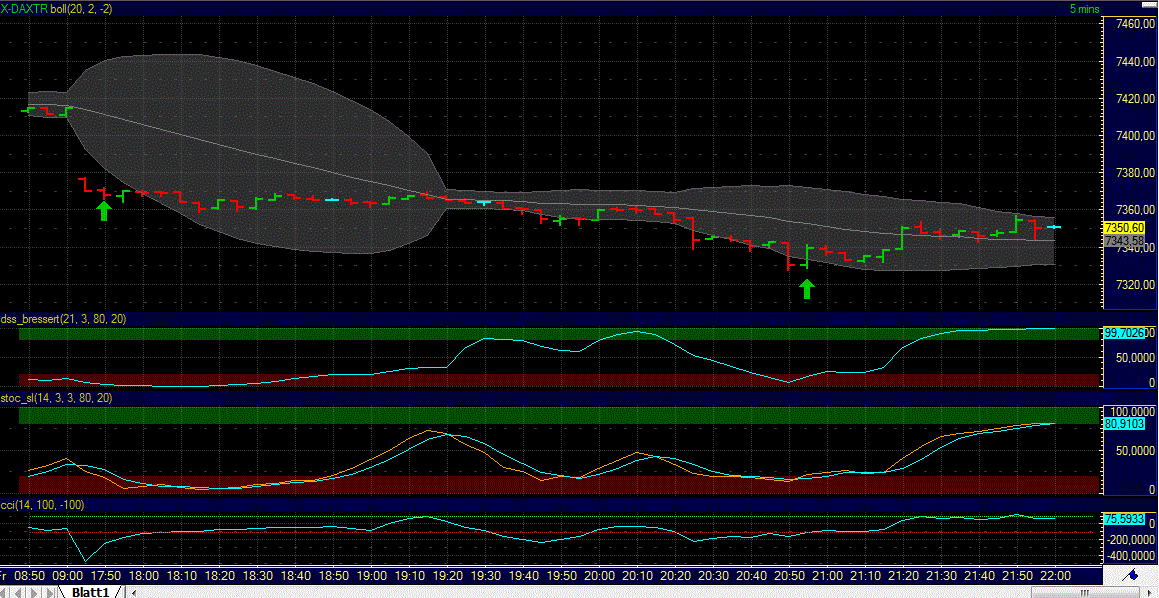Select the green buy arrow near 17:50
The height and width of the screenshot is (598, 1159).
pos(104,209)
